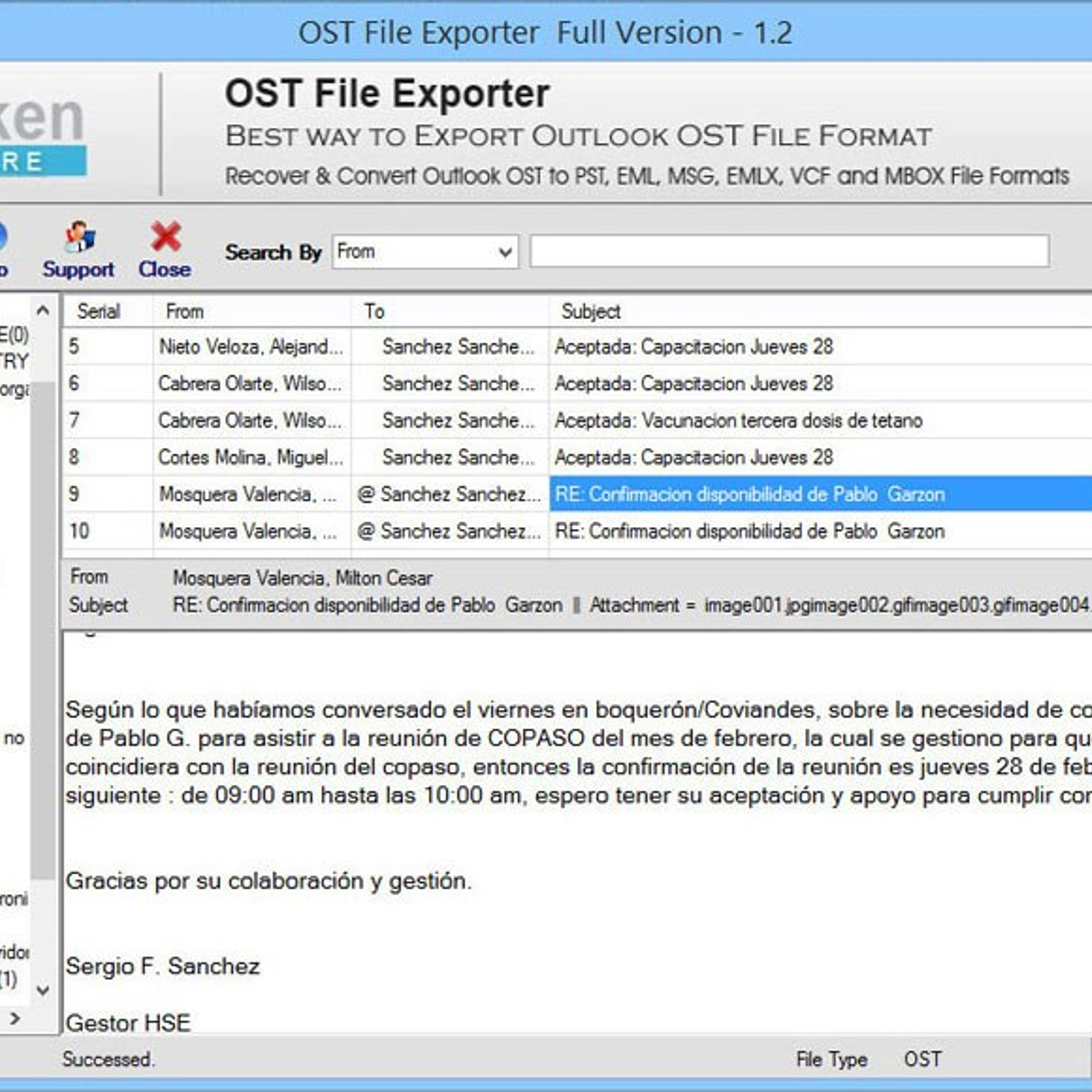Click the attachment list image001.jpg text
This screenshot has height=1092, width=1092.
pyautogui.click(x=746, y=605)
